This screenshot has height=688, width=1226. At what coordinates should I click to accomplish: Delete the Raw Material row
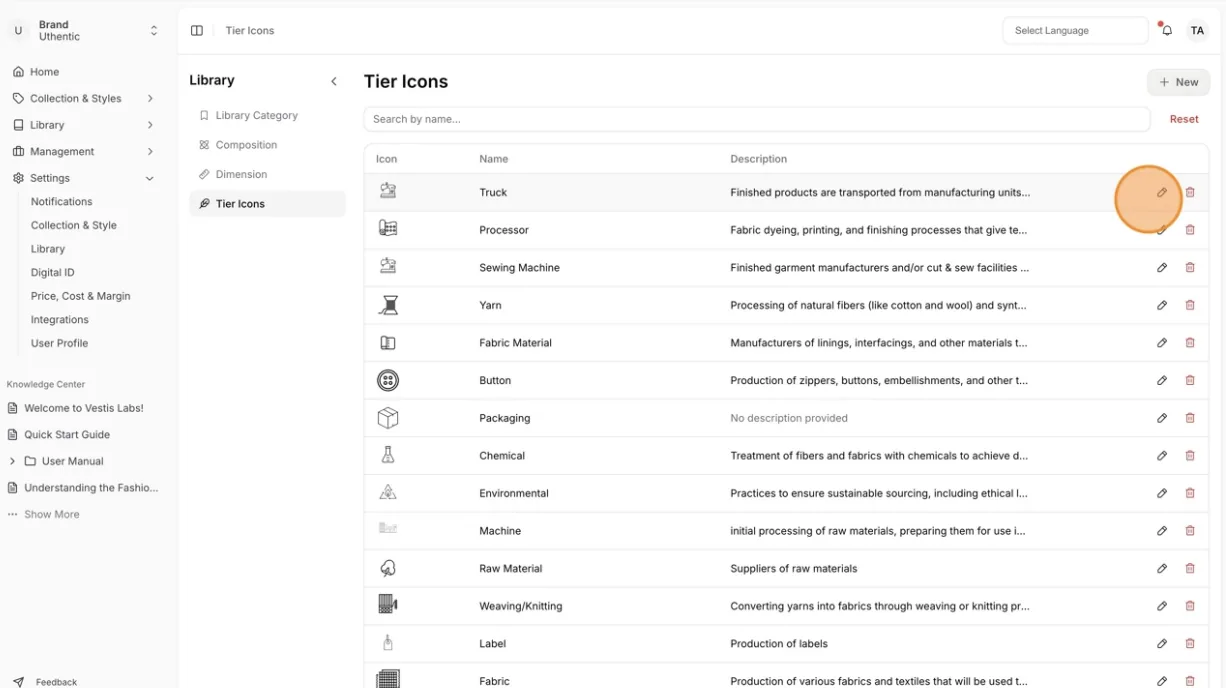tap(1190, 568)
